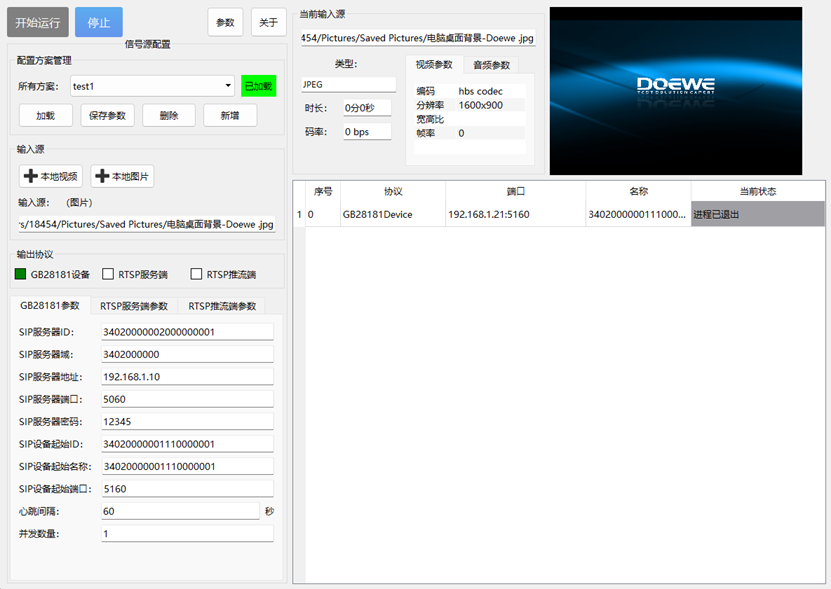Click the 本地视频 add local video button
This screenshot has width=831, height=589.
[50, 177]
